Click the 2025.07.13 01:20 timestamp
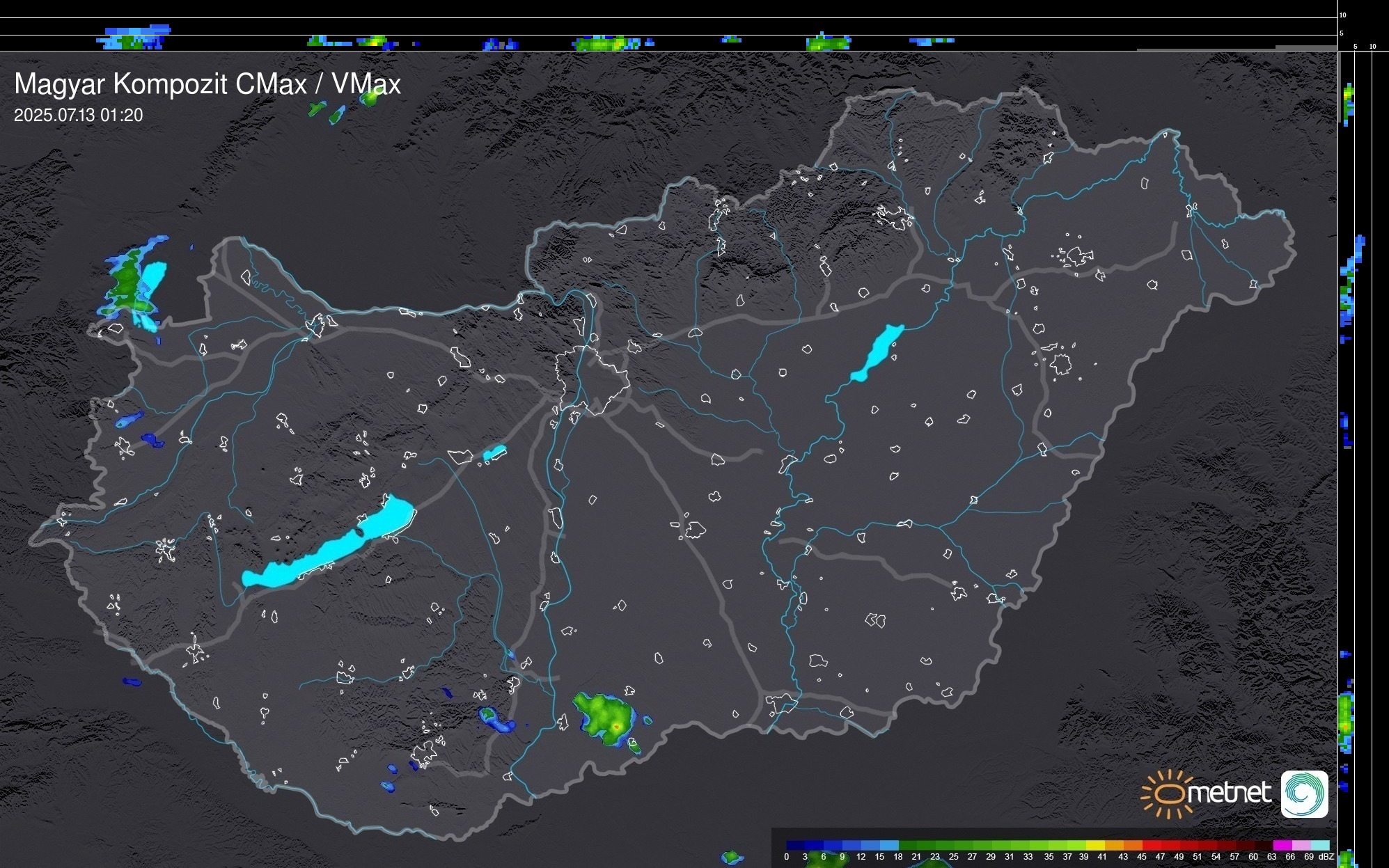1389x868 pixels. point(78,116)
